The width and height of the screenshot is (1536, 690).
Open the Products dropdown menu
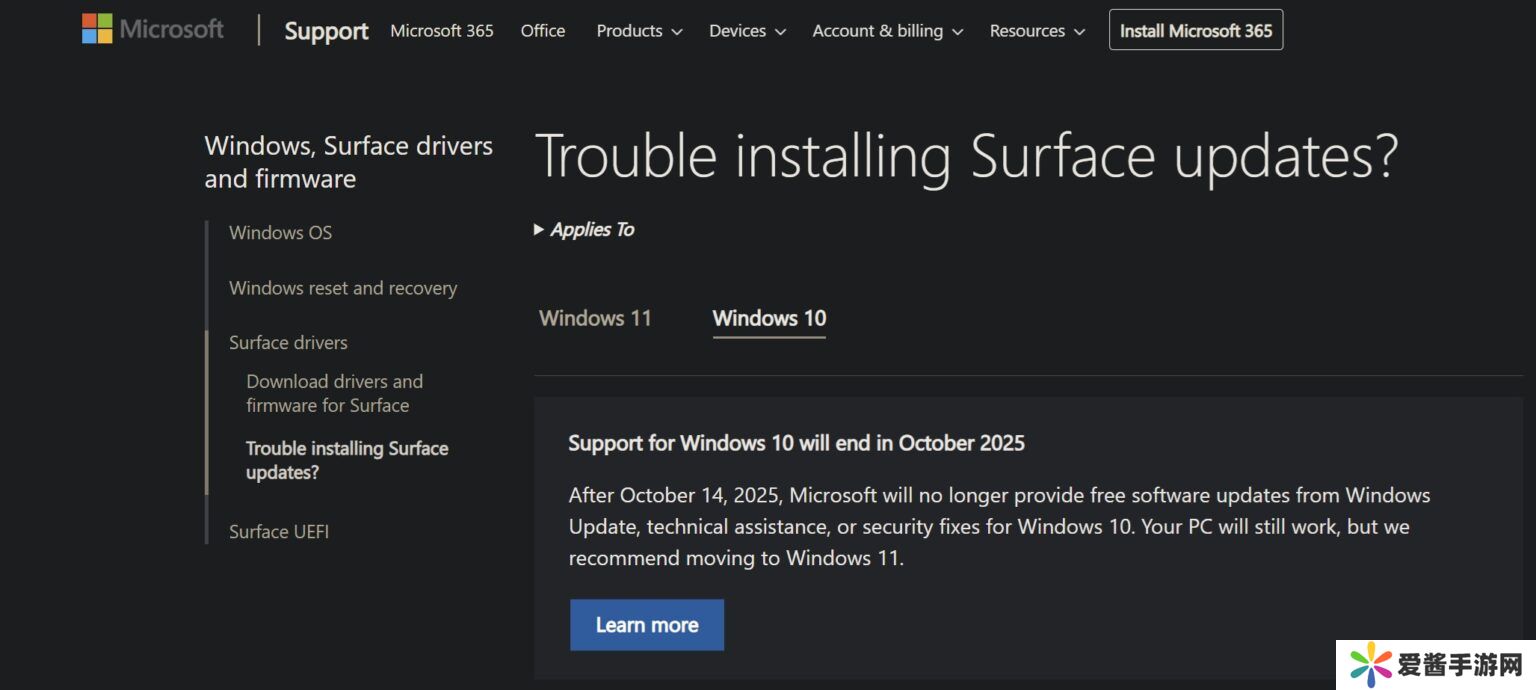tap(639, 31)
